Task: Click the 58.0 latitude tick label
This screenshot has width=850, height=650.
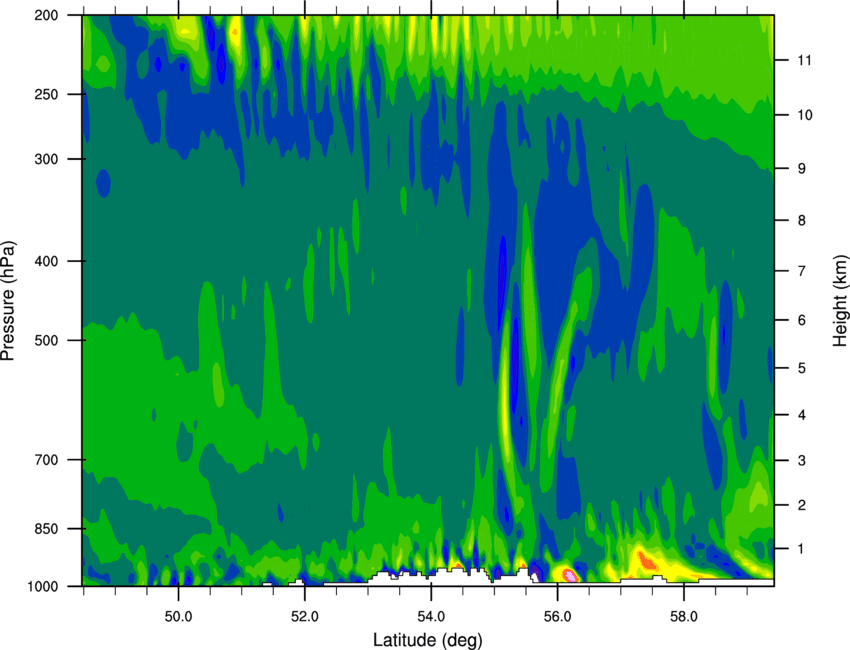Action: [684, 617]
